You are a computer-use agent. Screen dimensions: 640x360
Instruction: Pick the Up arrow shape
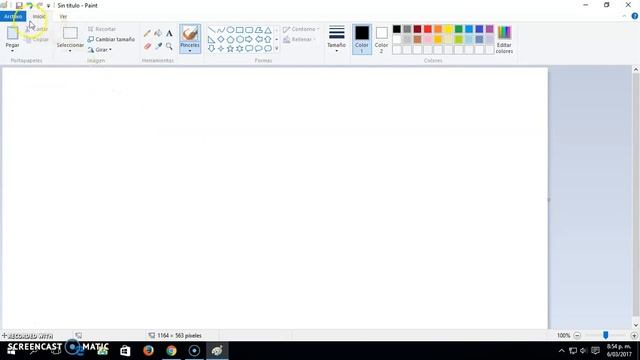tap(268, 39)
